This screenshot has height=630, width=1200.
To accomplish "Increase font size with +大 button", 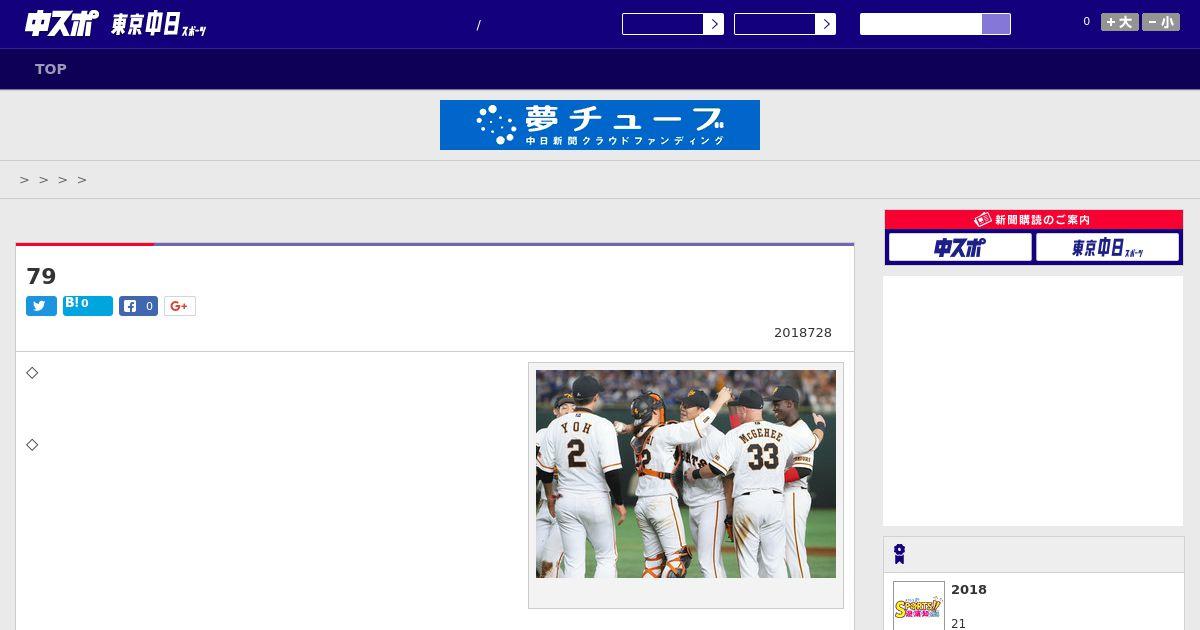I will point(1120,22).
